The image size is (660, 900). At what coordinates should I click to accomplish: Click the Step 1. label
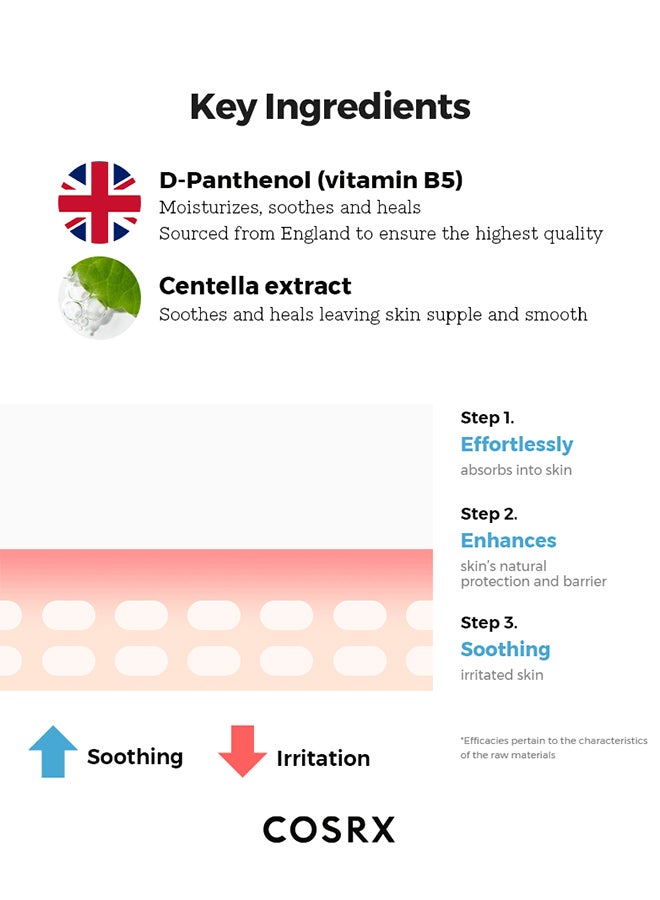[487, 418]
